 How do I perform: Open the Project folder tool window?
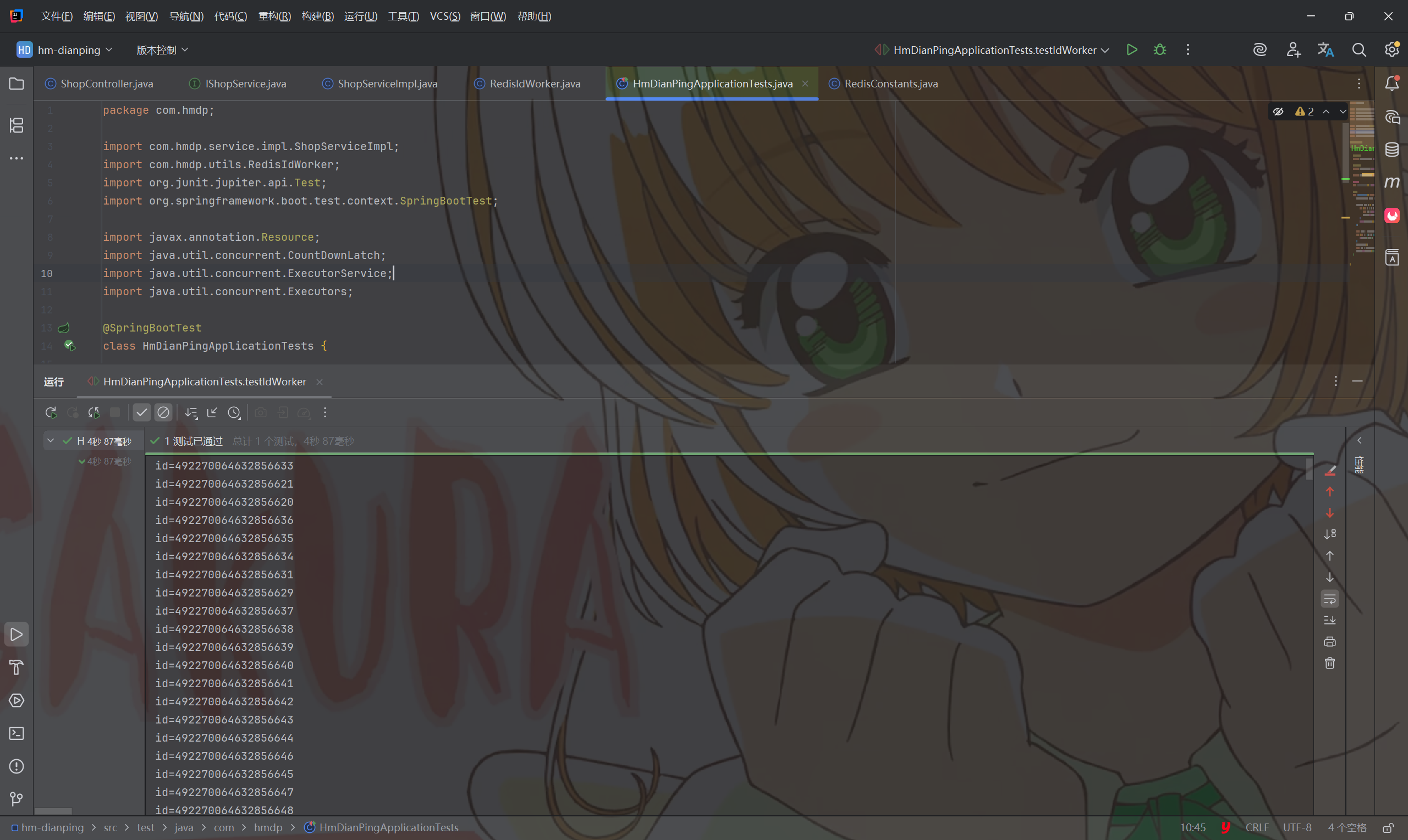click(16, 84)
